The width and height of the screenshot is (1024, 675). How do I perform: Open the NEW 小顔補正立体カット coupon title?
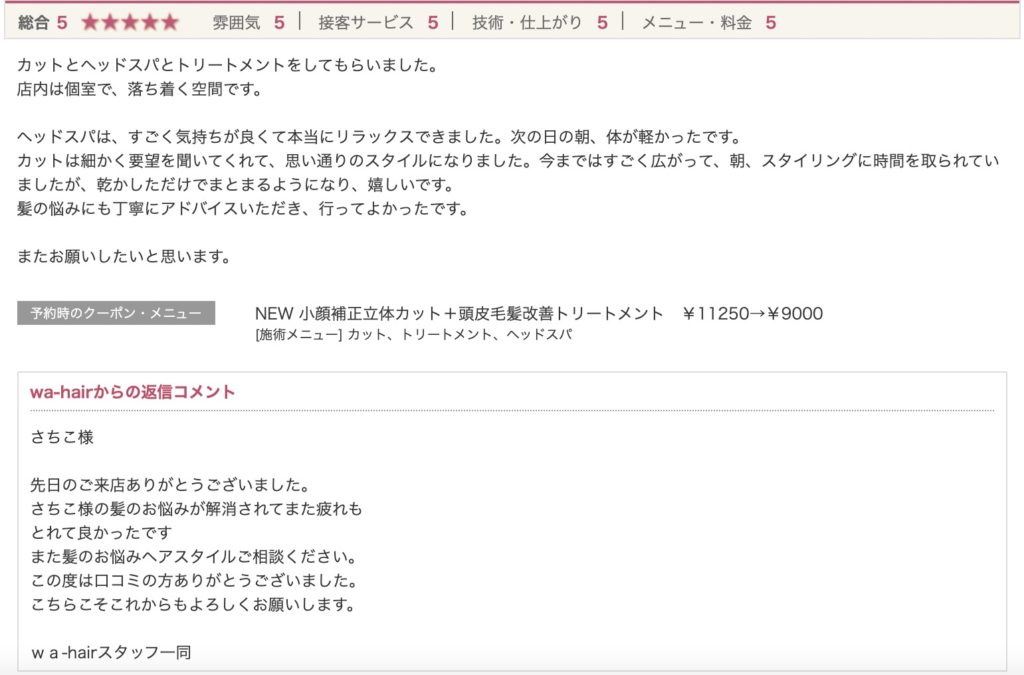click(459, 313)
